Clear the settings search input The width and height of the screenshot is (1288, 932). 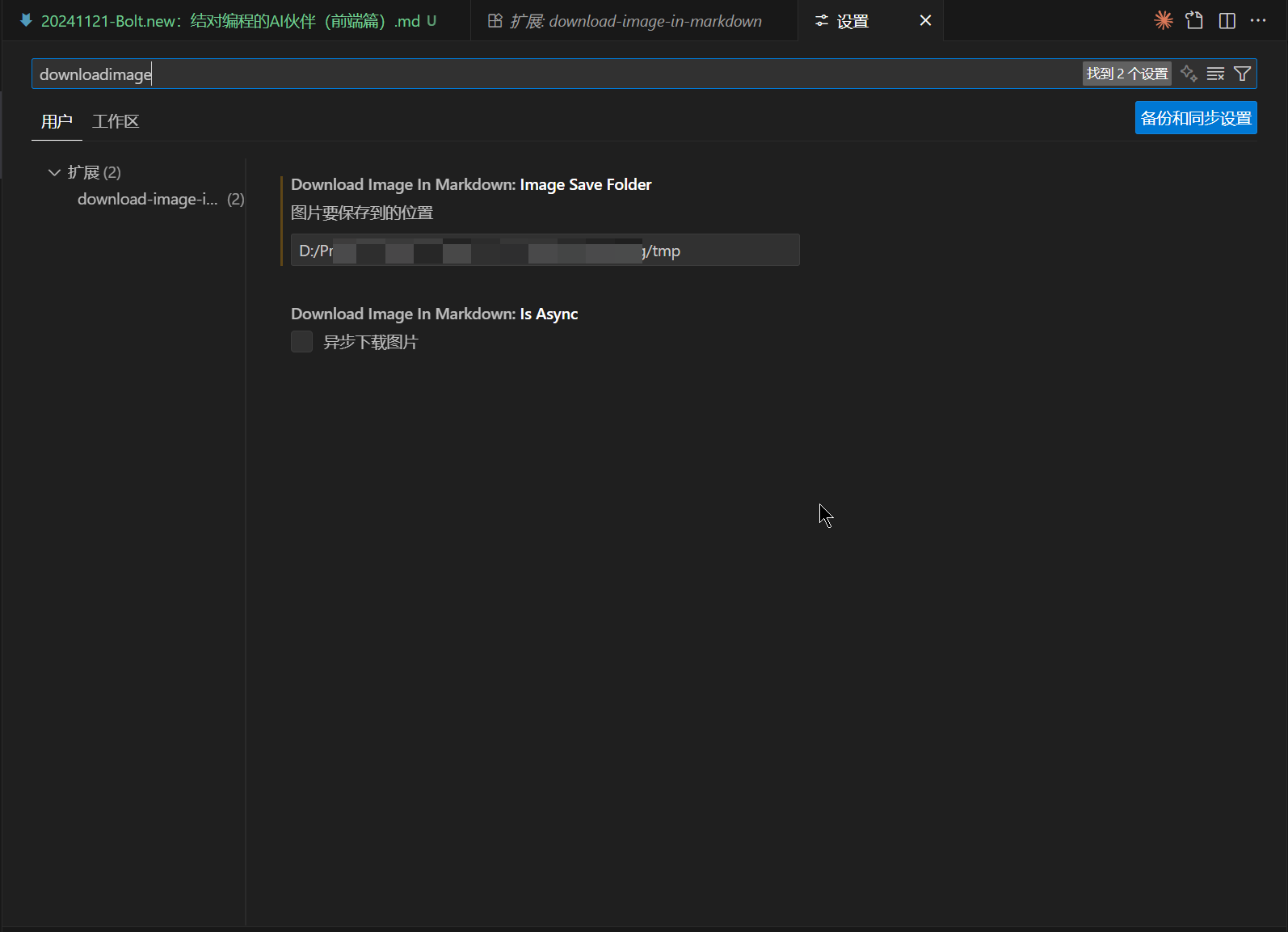(1215, 74)
